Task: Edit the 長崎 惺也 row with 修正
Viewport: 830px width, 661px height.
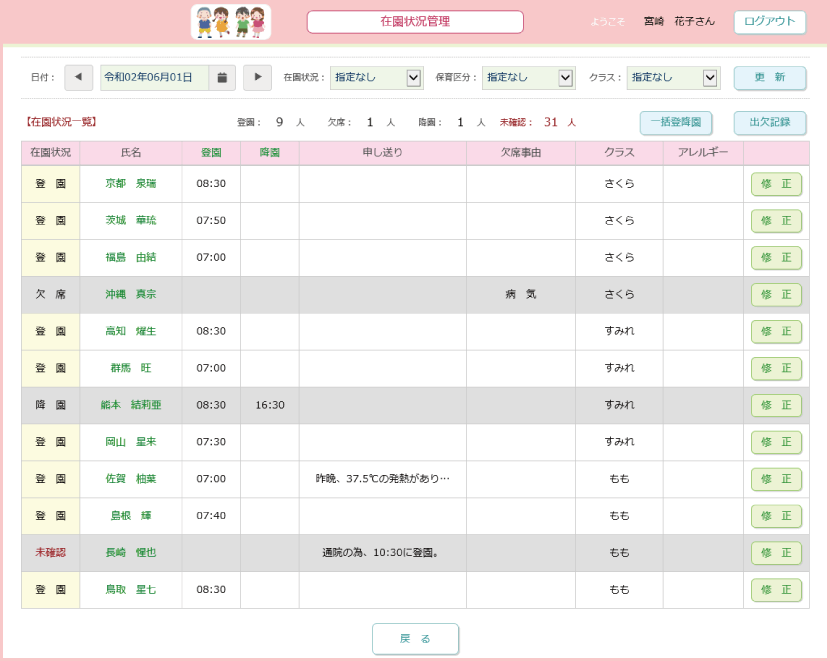Action: [x=776, y=553]
